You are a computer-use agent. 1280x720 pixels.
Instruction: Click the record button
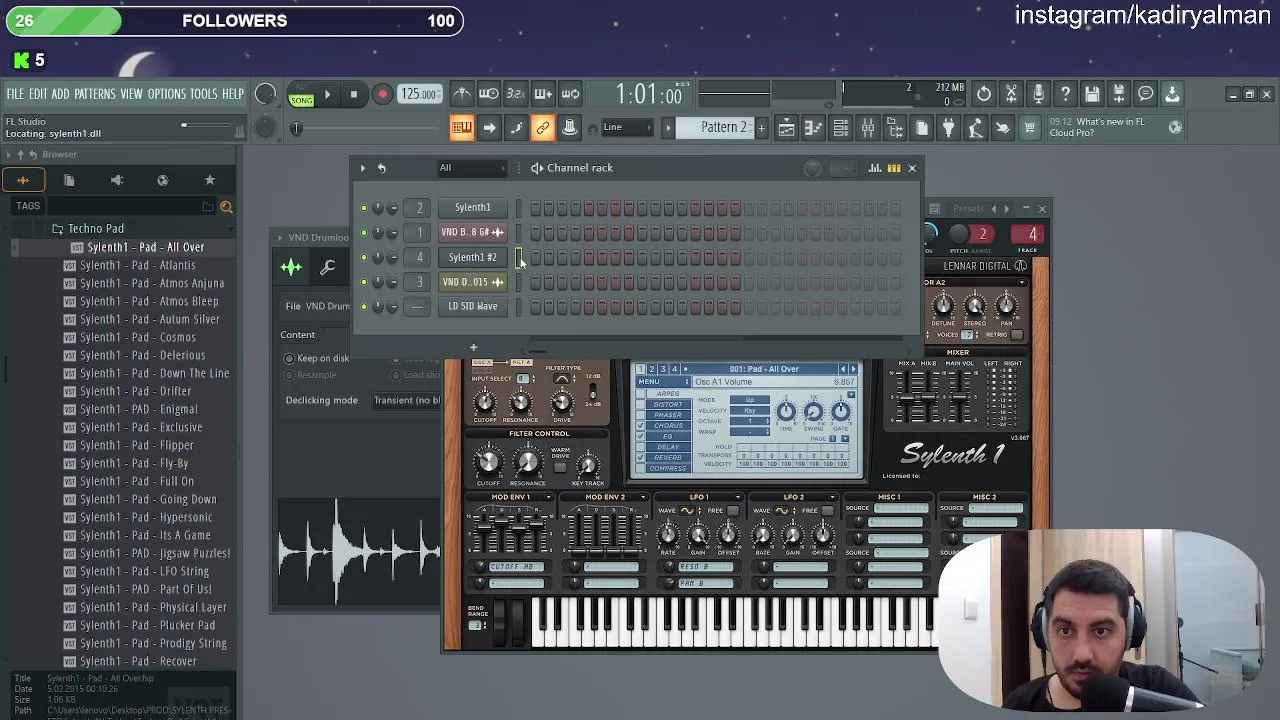[x=382, y=95]
